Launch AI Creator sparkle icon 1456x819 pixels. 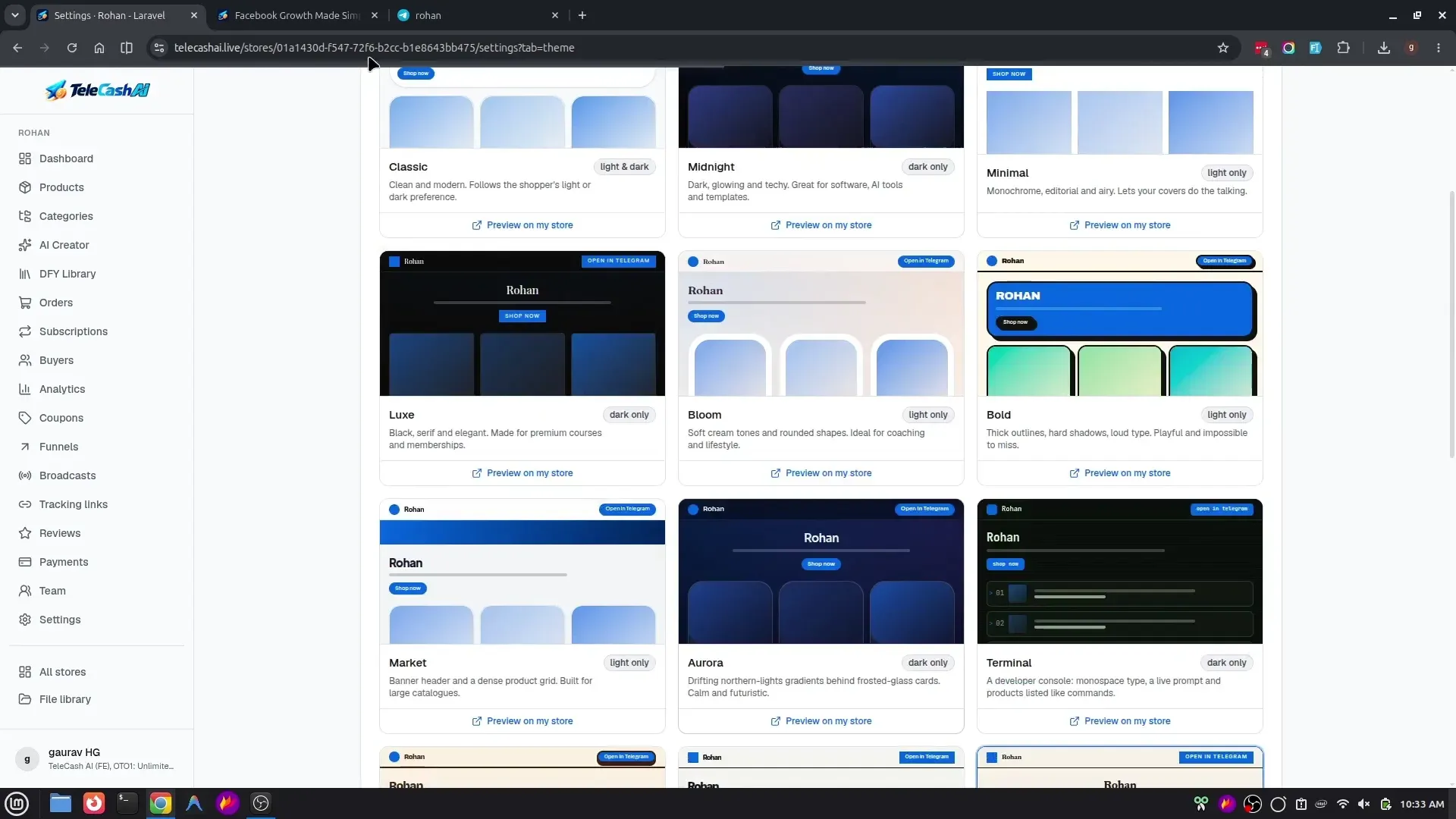[x=25, y=245]
